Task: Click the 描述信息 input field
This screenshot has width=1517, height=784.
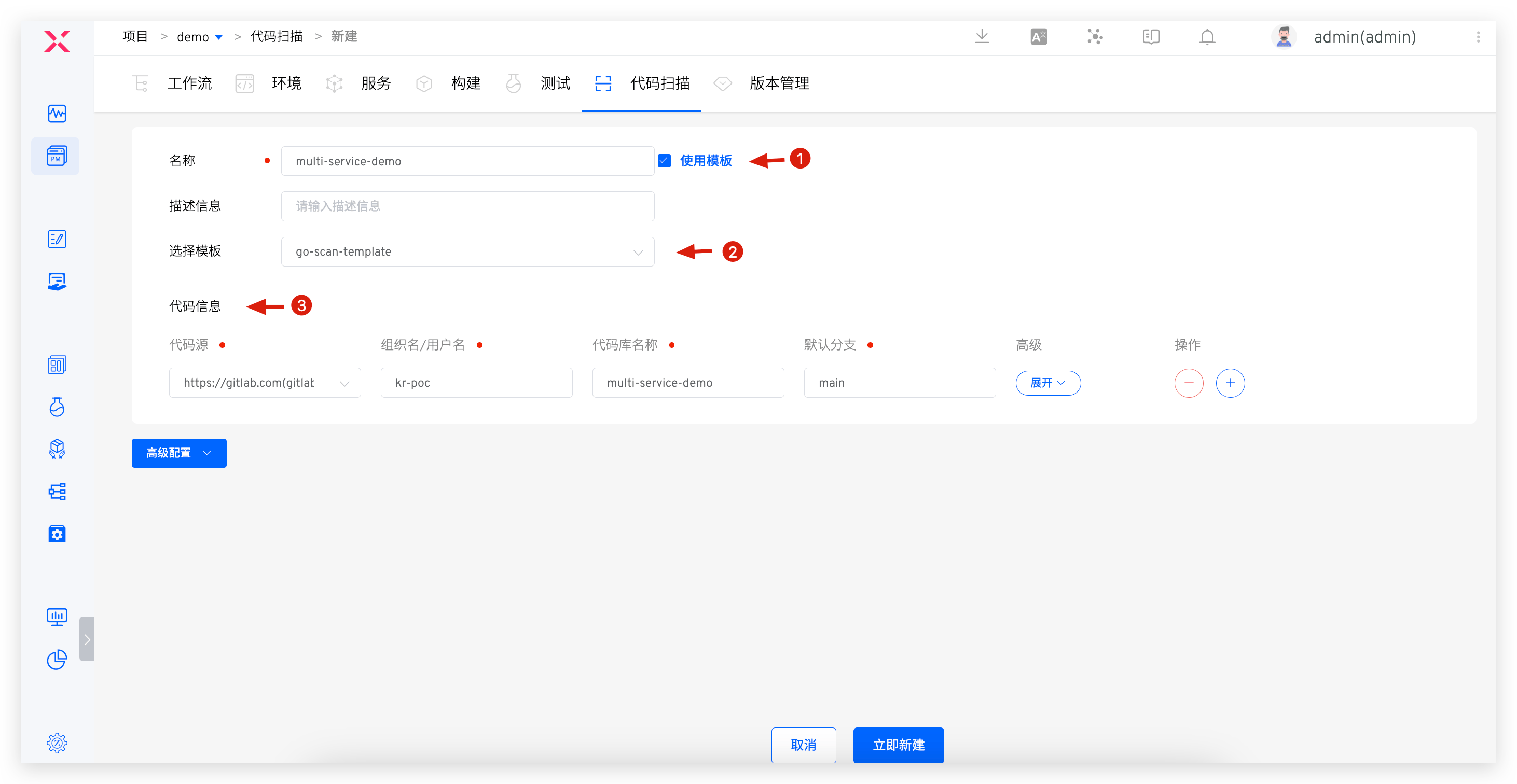Action: pos(467,206)
